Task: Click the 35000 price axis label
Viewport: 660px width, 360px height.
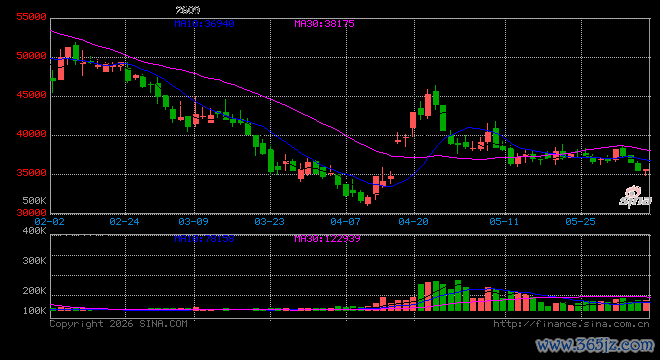Action: tap(31, 173)
